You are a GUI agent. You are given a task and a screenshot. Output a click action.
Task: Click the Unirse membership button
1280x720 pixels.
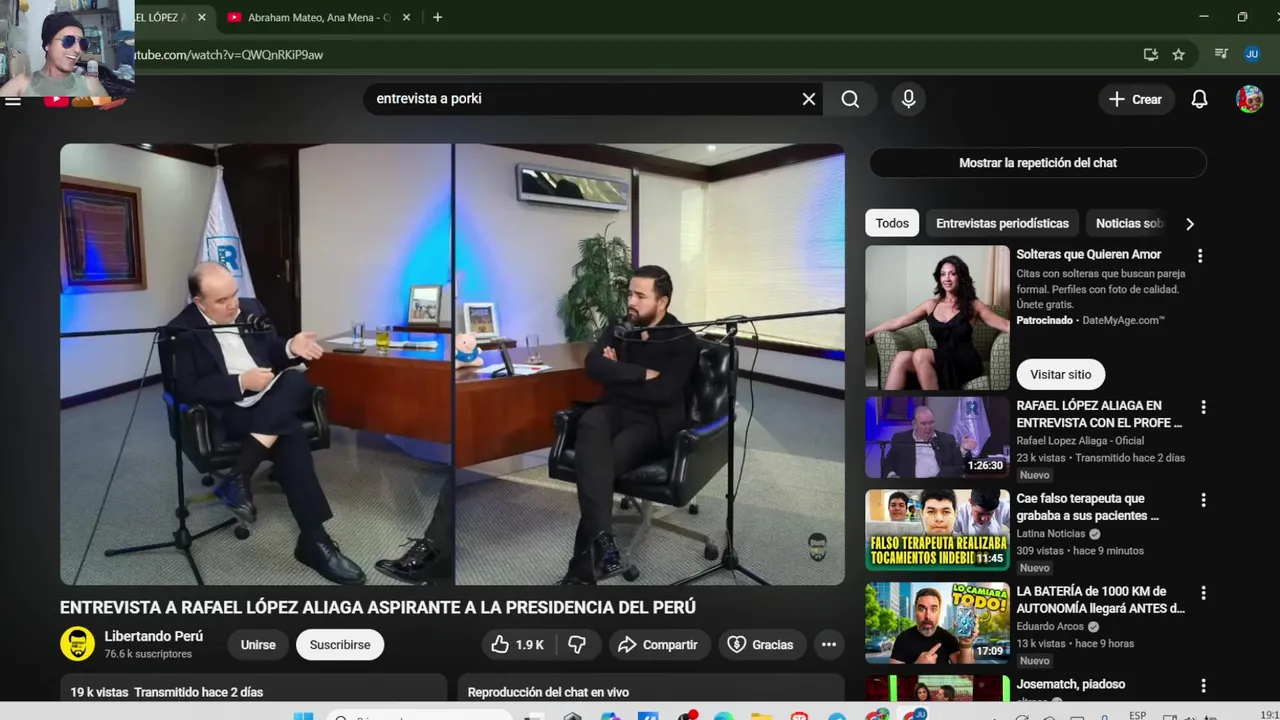point(258,645)
